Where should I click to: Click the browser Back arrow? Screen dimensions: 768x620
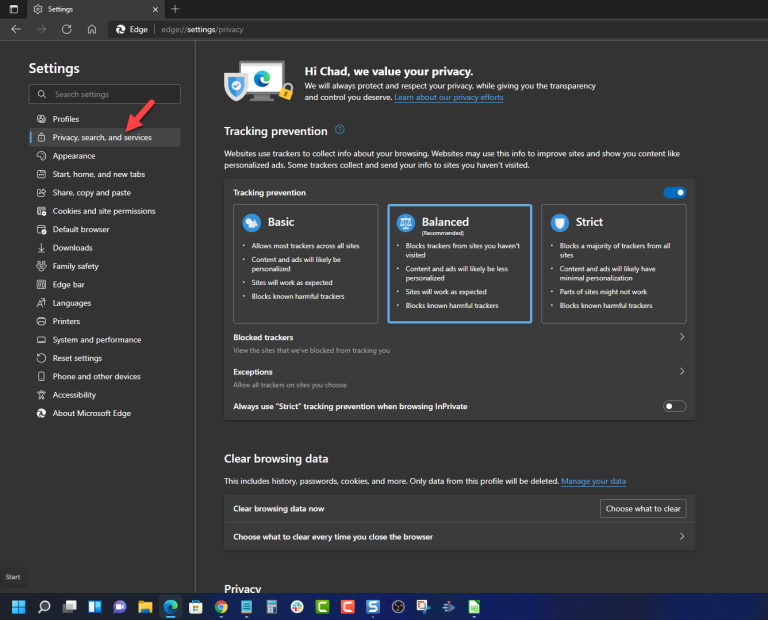pyautogui.click(x=16, y=29)
